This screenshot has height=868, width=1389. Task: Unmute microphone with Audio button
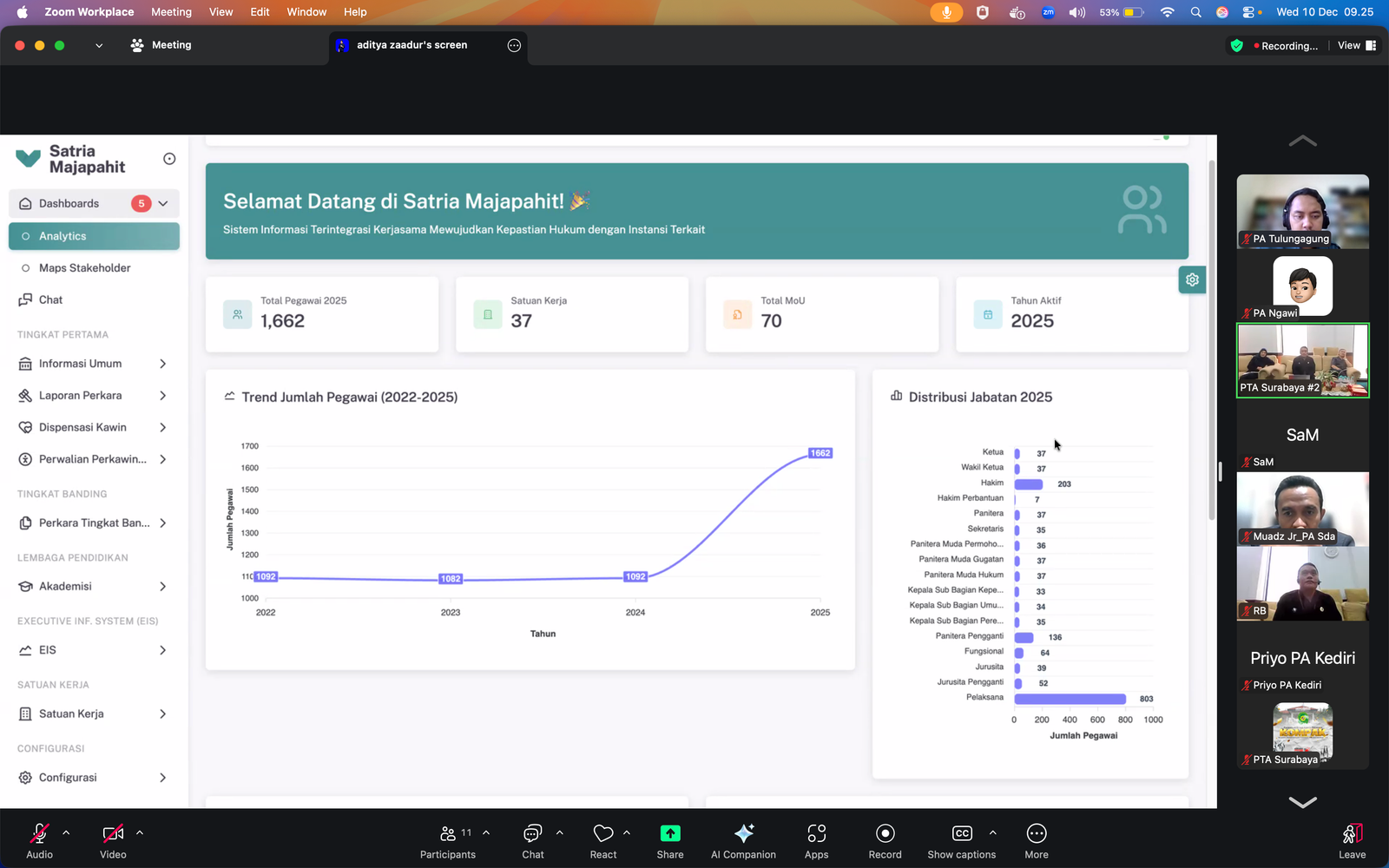point(39,834)
